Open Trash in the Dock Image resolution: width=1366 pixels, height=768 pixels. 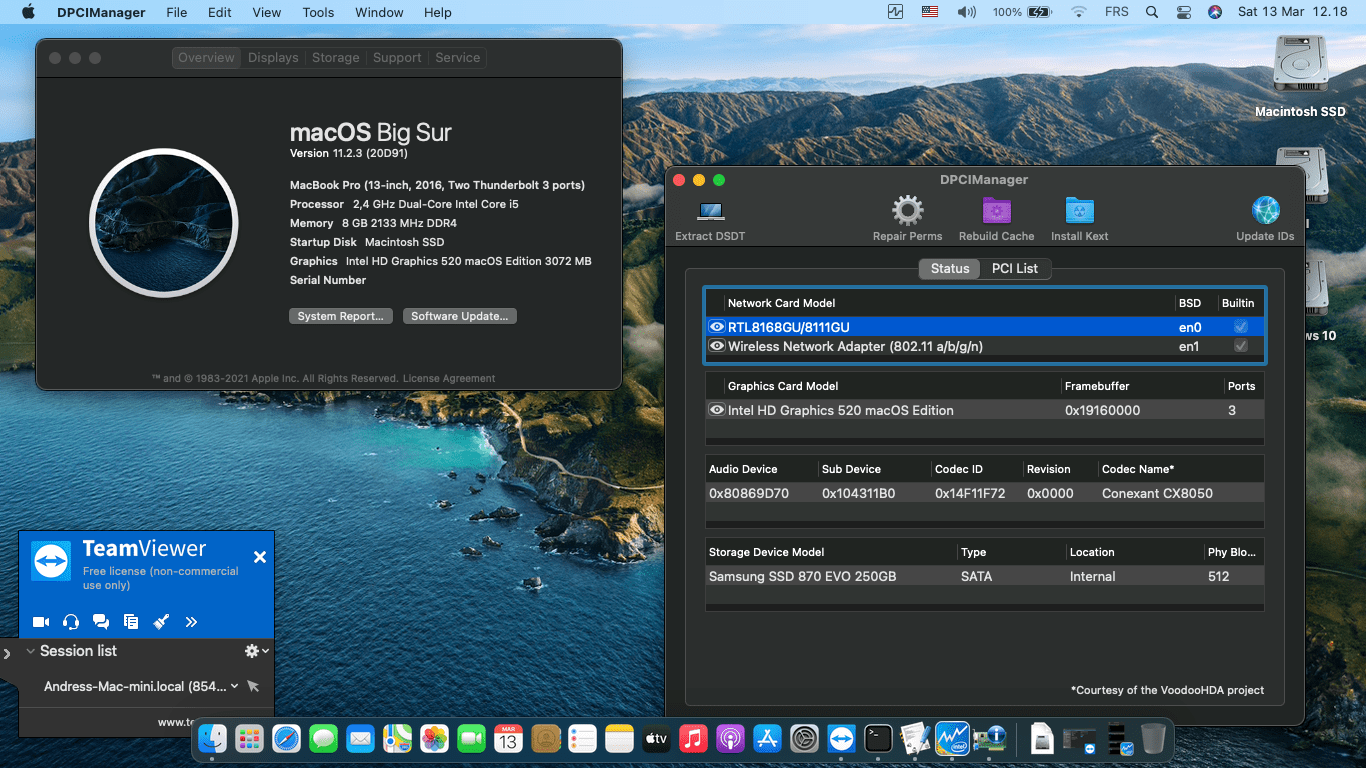(x=1153, y=739)
